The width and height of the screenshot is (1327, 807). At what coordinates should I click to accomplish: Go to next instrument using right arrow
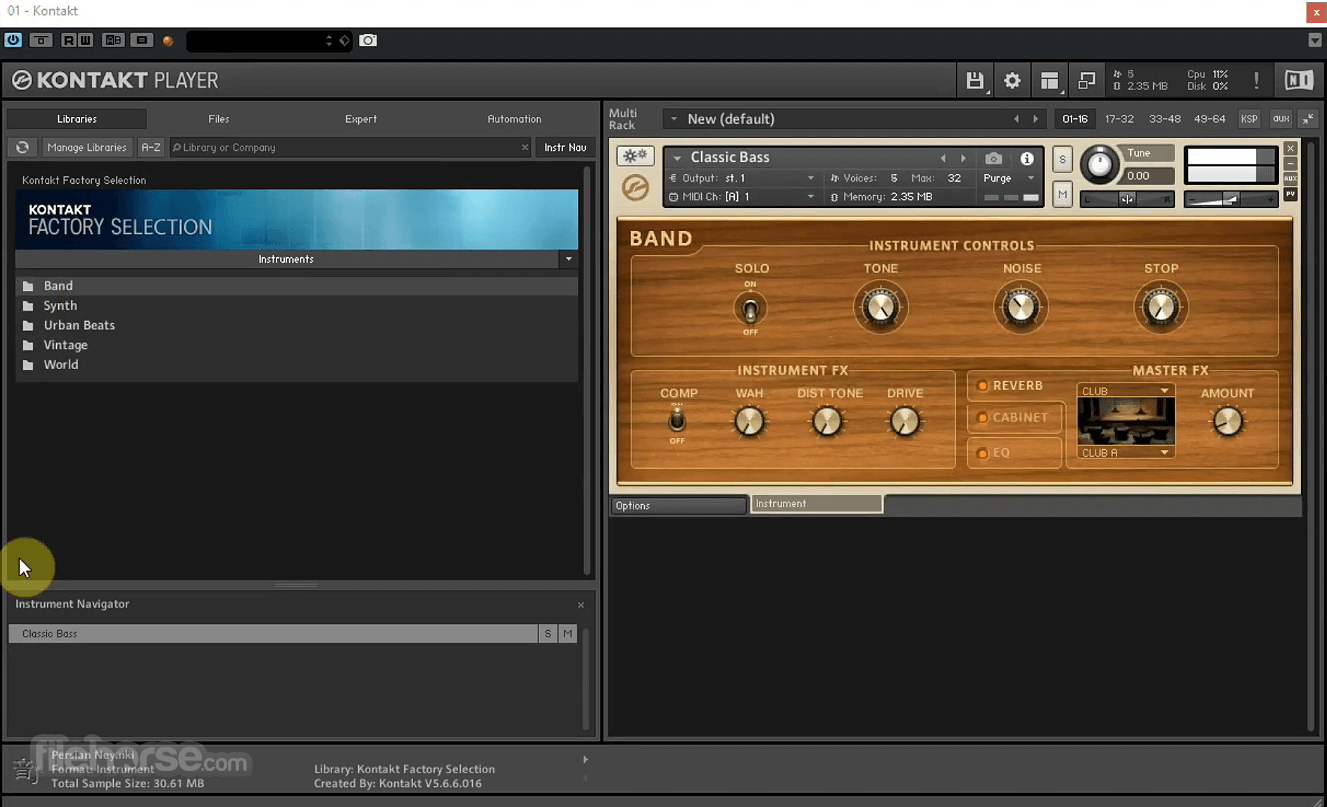point(963,158)
